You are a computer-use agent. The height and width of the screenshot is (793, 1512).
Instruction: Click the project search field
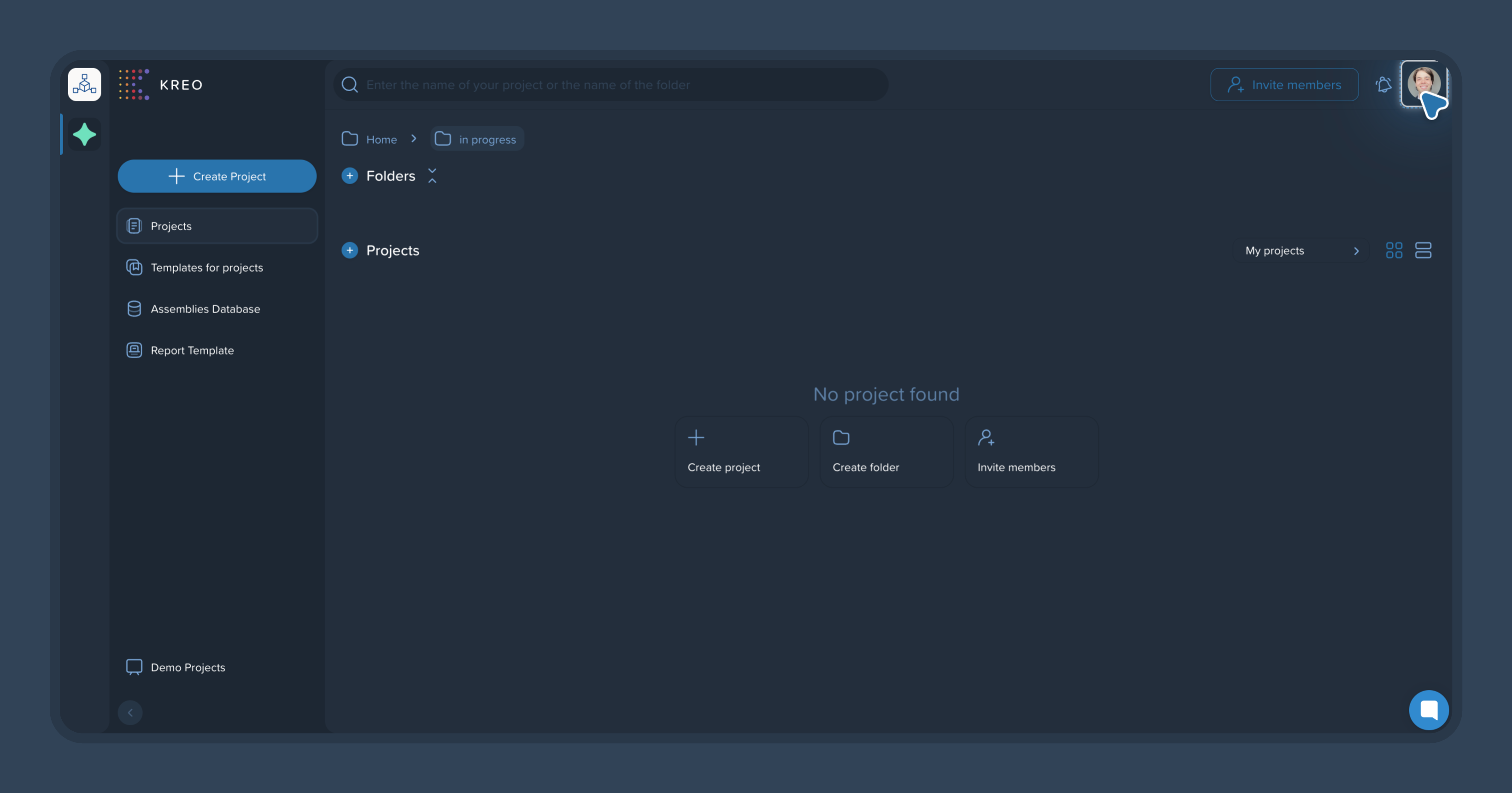pos(610,84)
